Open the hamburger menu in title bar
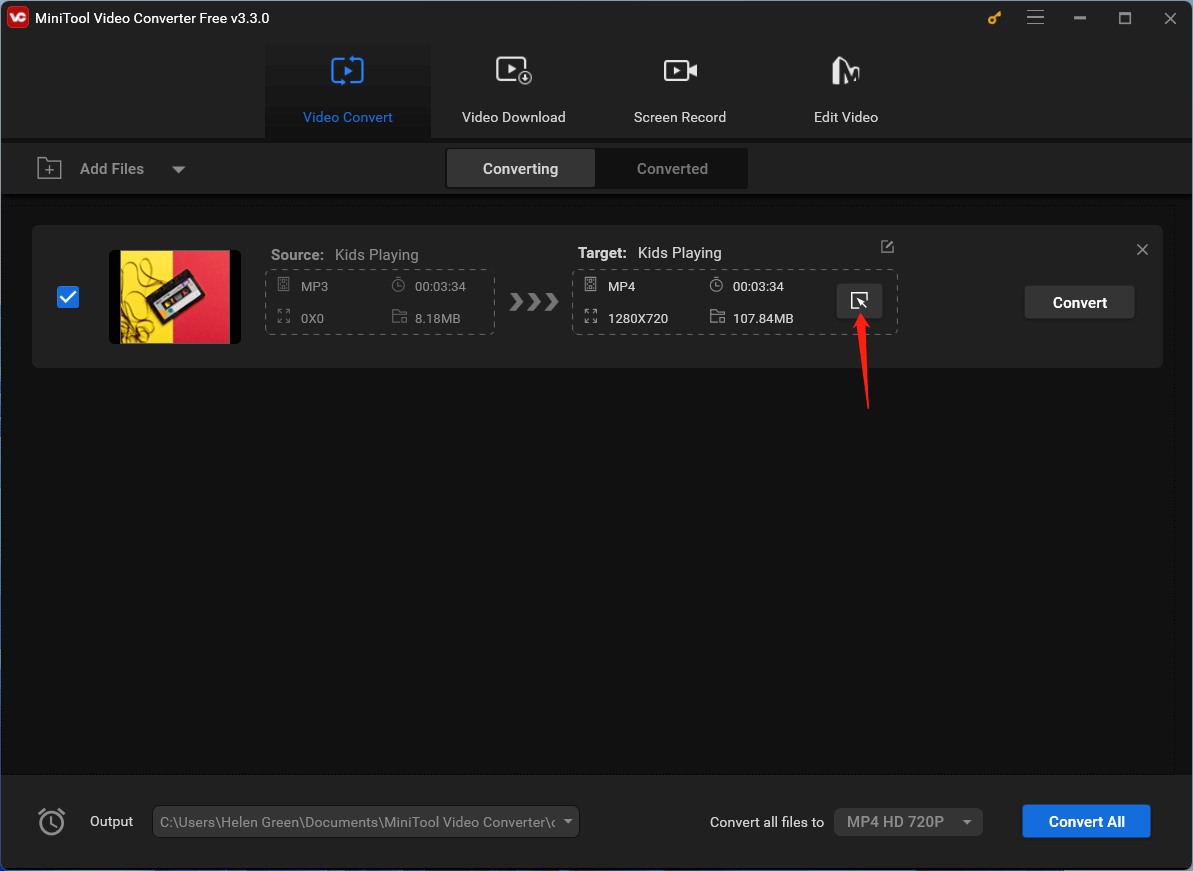 (x=1035, y=17)
